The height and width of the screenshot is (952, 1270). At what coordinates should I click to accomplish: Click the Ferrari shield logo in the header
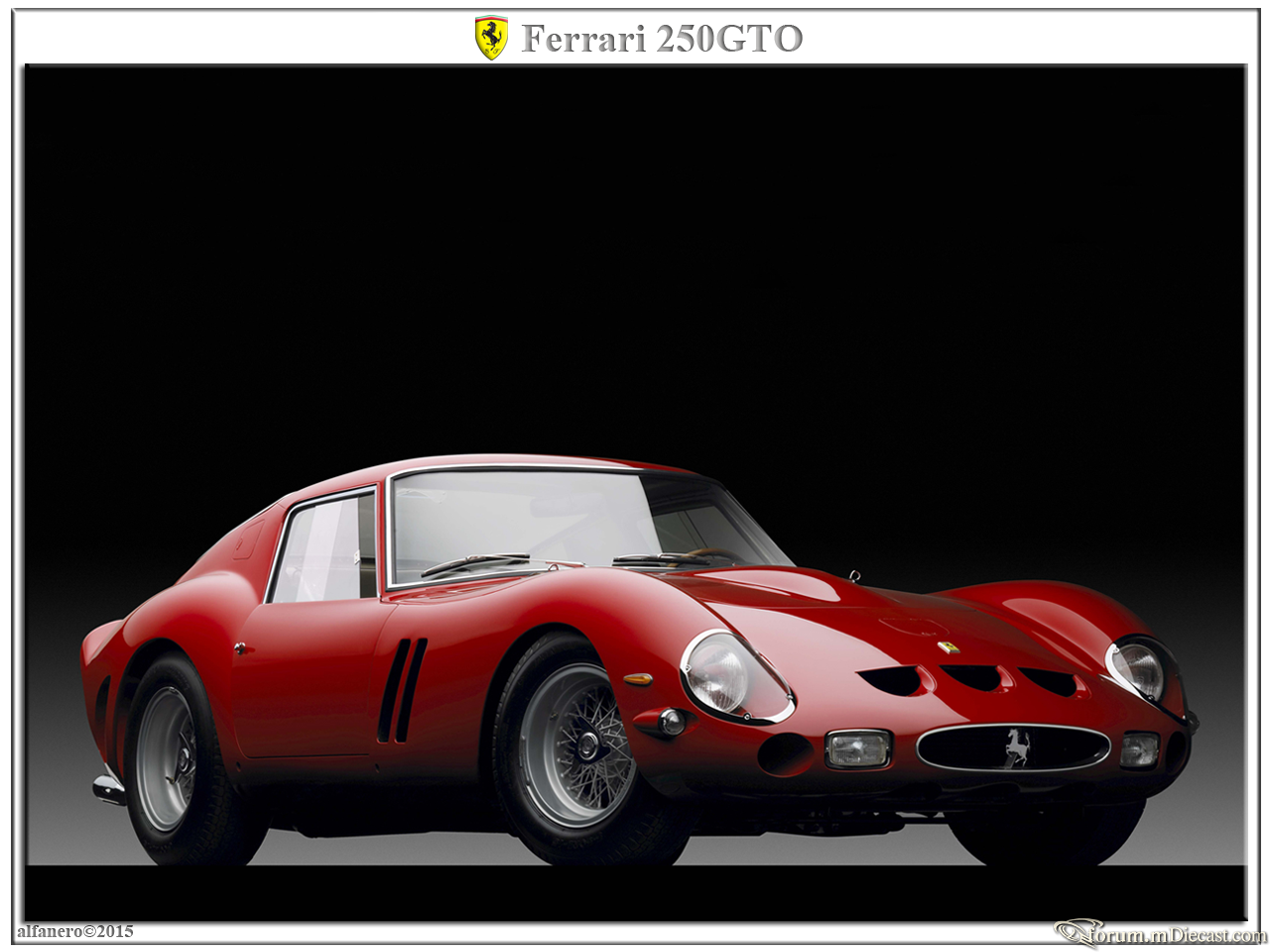click(491, 38)
